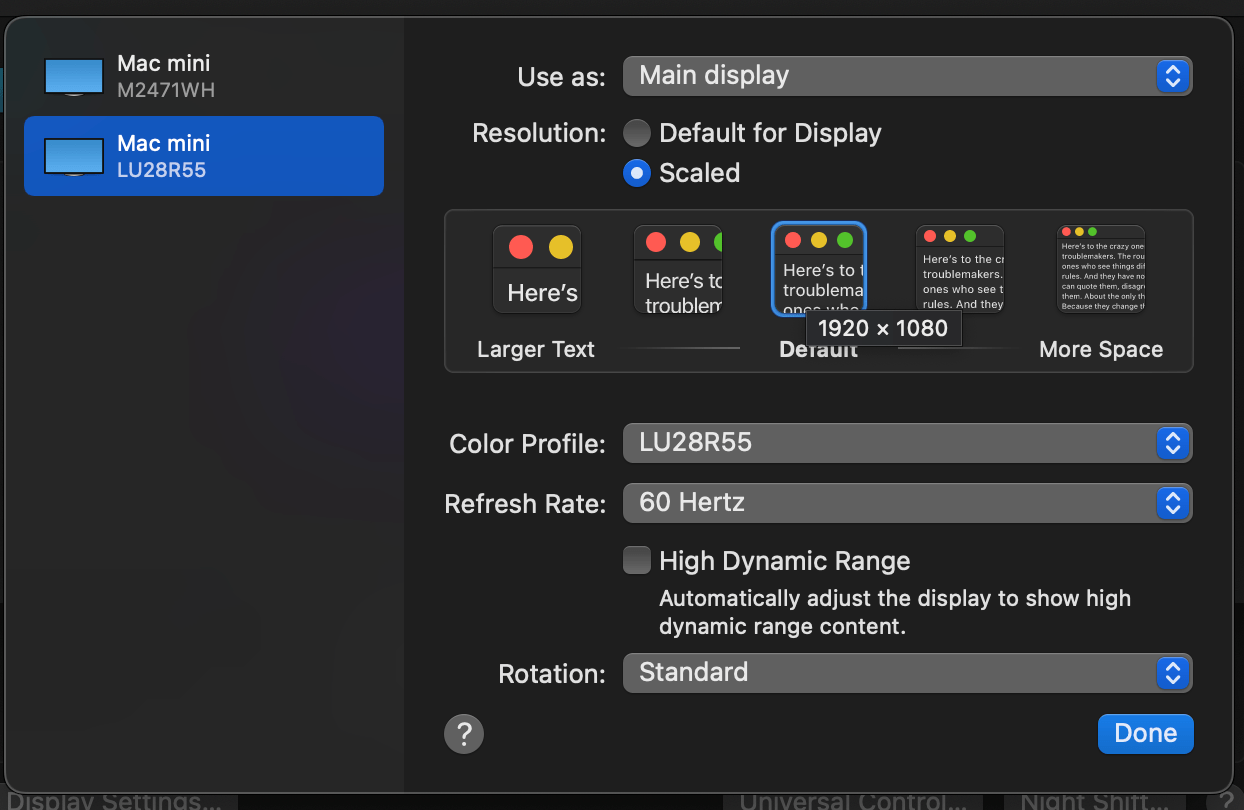
Task: Click the Larger Text resolution thumbnail
Action: tap(536, 269)
